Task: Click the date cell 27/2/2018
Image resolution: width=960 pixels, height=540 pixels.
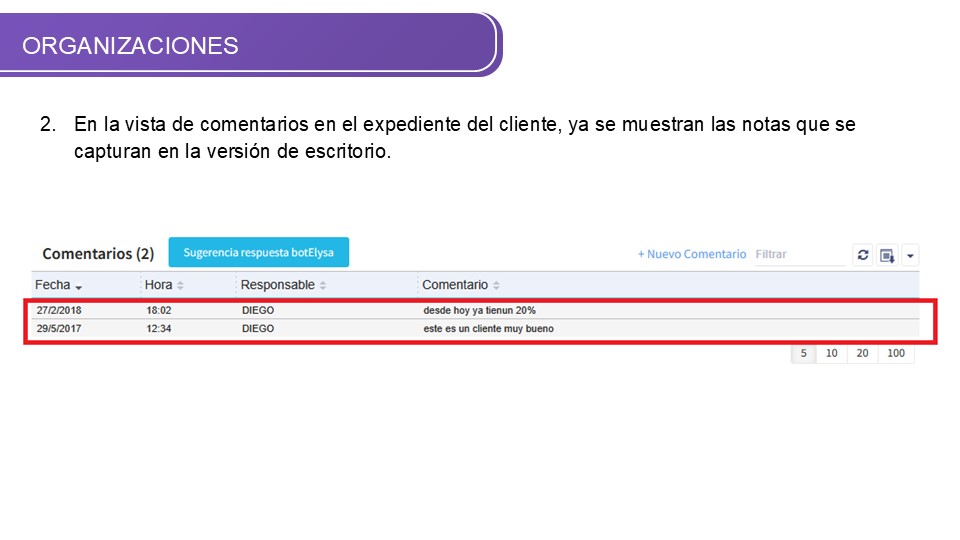Action: click(x=59, y=310)
